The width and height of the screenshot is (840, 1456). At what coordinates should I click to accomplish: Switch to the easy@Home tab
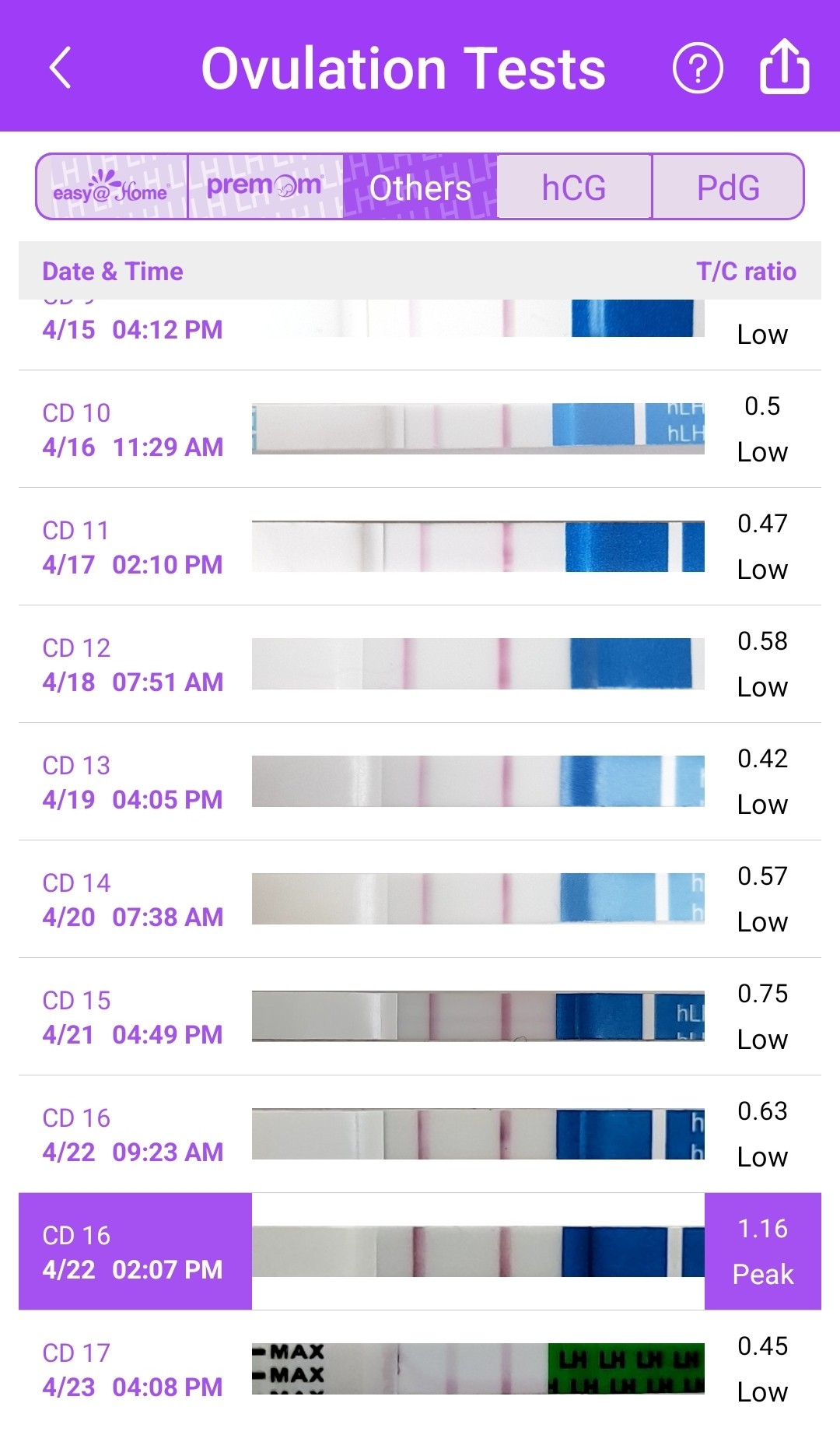(x=112, y=188)
